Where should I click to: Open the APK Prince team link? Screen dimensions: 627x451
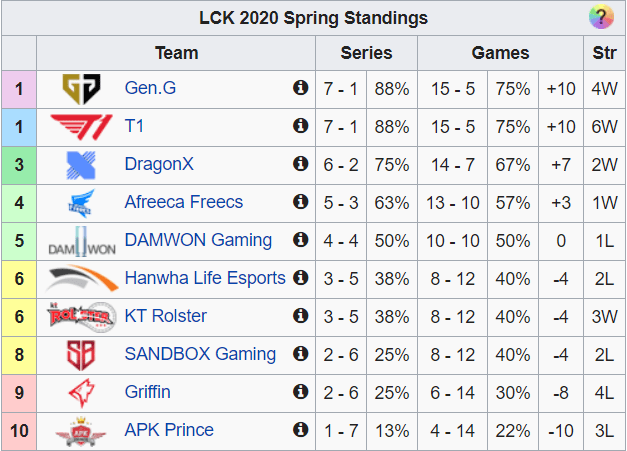click(169, 430)
